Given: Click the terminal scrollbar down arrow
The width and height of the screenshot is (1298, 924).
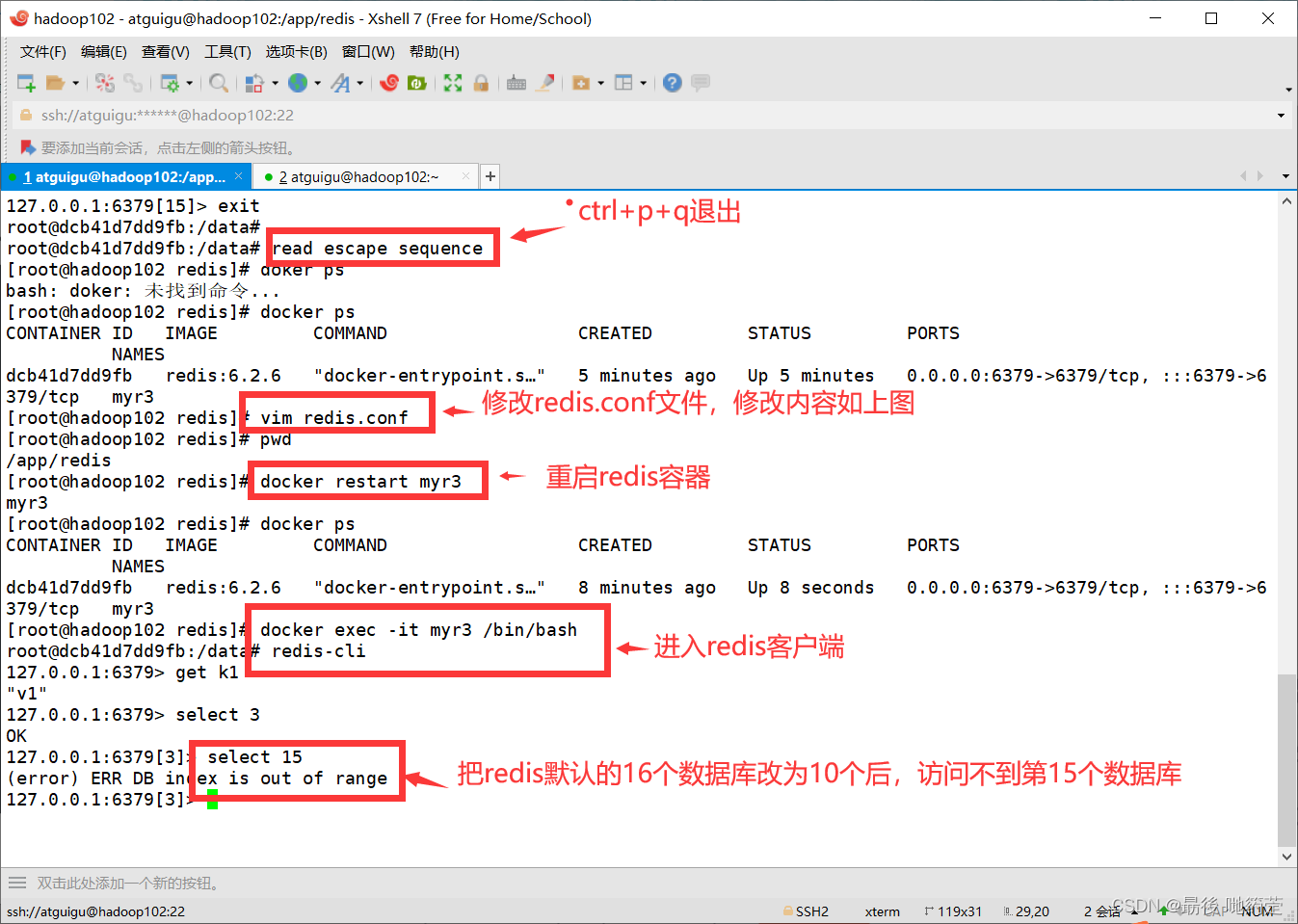Looking at the screenshot, I should tap(1286, 856).
